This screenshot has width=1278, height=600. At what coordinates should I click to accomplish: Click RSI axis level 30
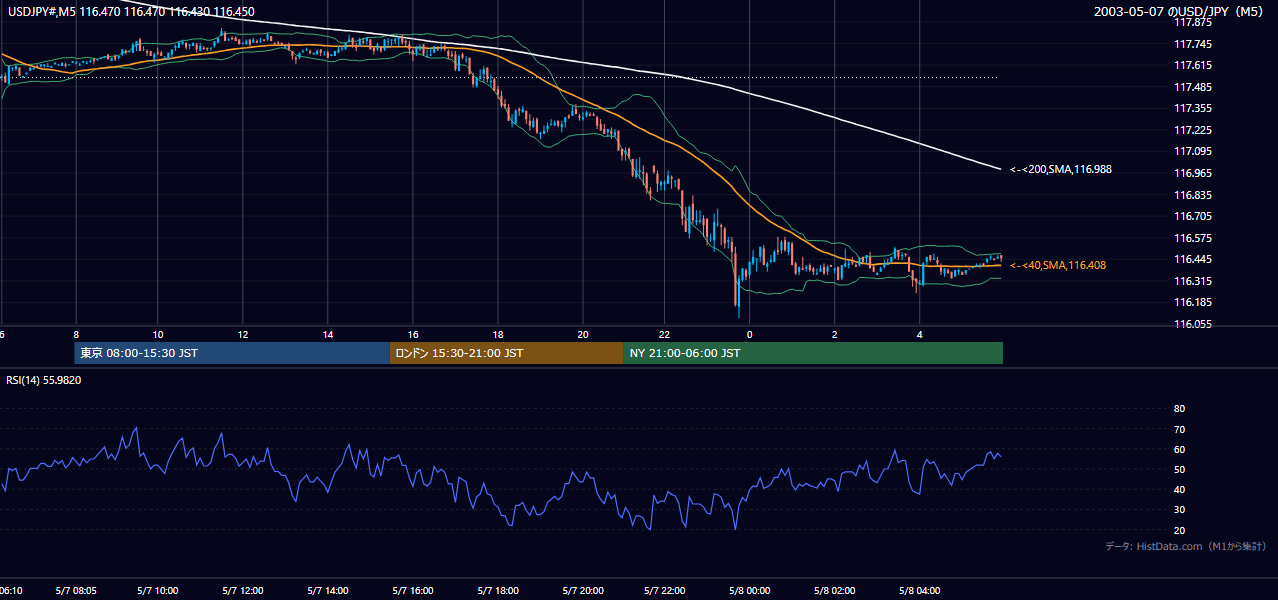[1179, 510]
